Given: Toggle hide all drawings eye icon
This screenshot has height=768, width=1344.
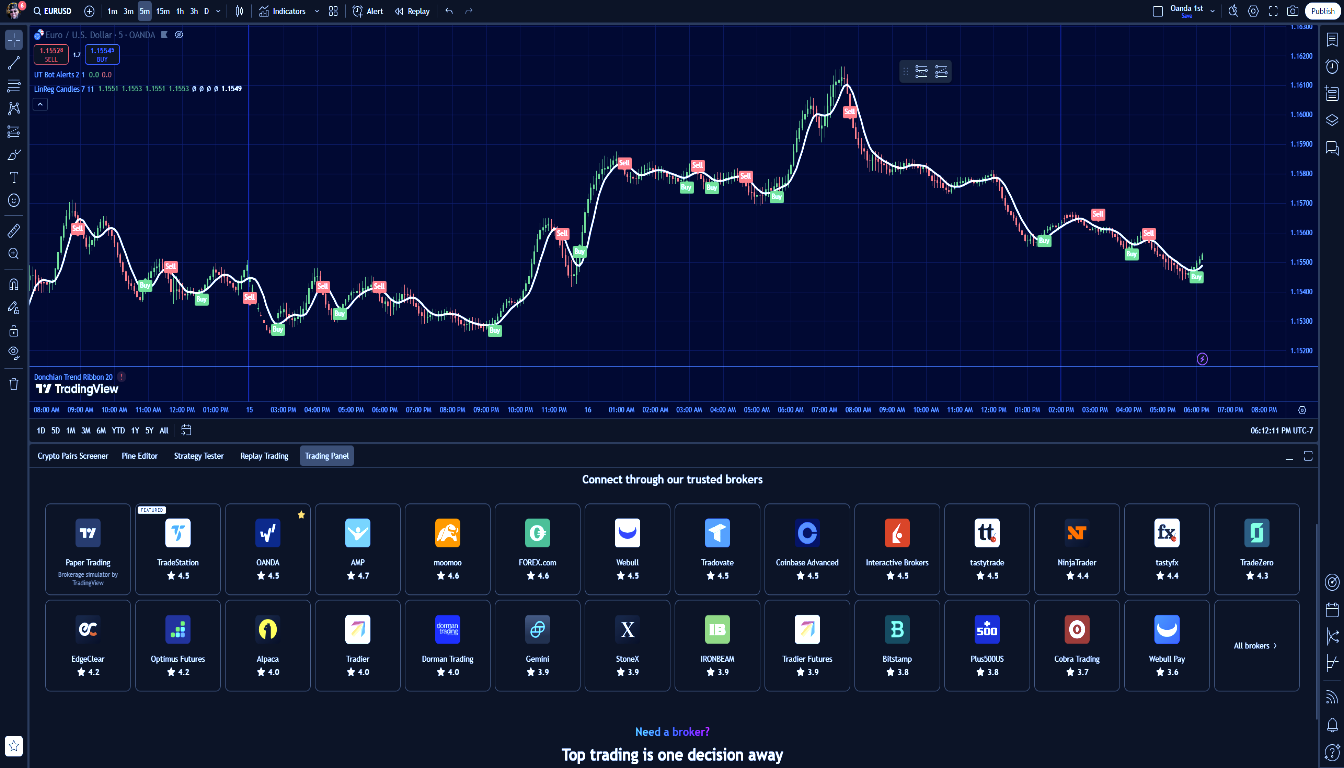Looking at the screenshot, I should (x=14, y=352).
